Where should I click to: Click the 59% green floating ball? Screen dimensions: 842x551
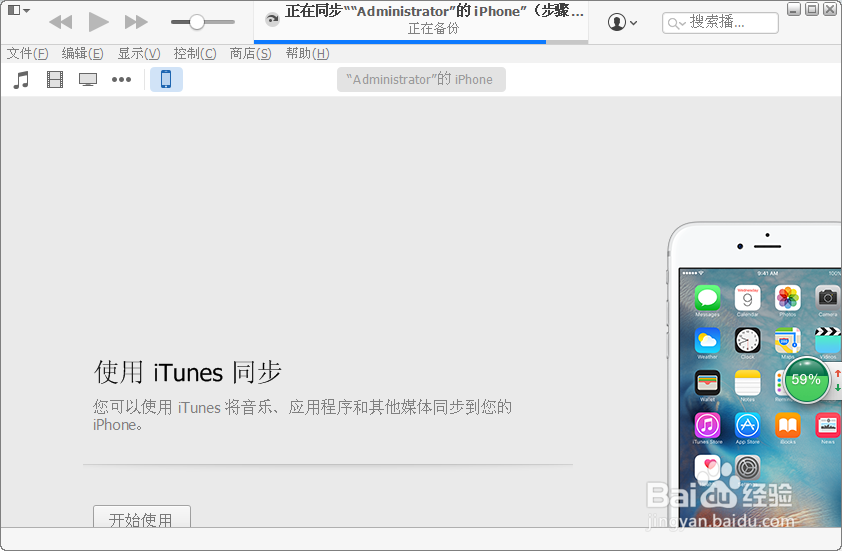(x=806, y=379)
